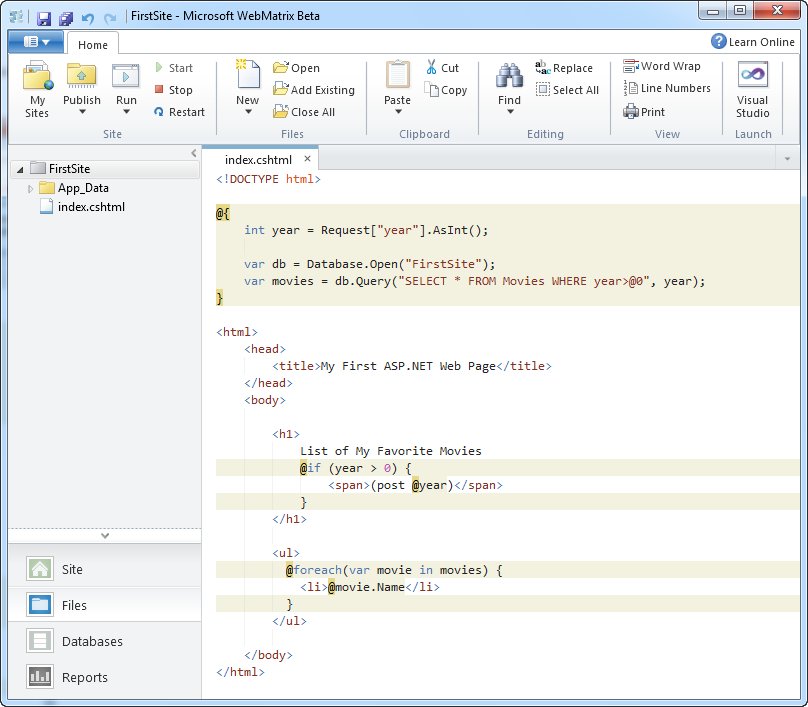This screenshot has width=808, height=707.
Task: Click the "List of My Favorite Movies" text
Action: click(x=391, y=451)
